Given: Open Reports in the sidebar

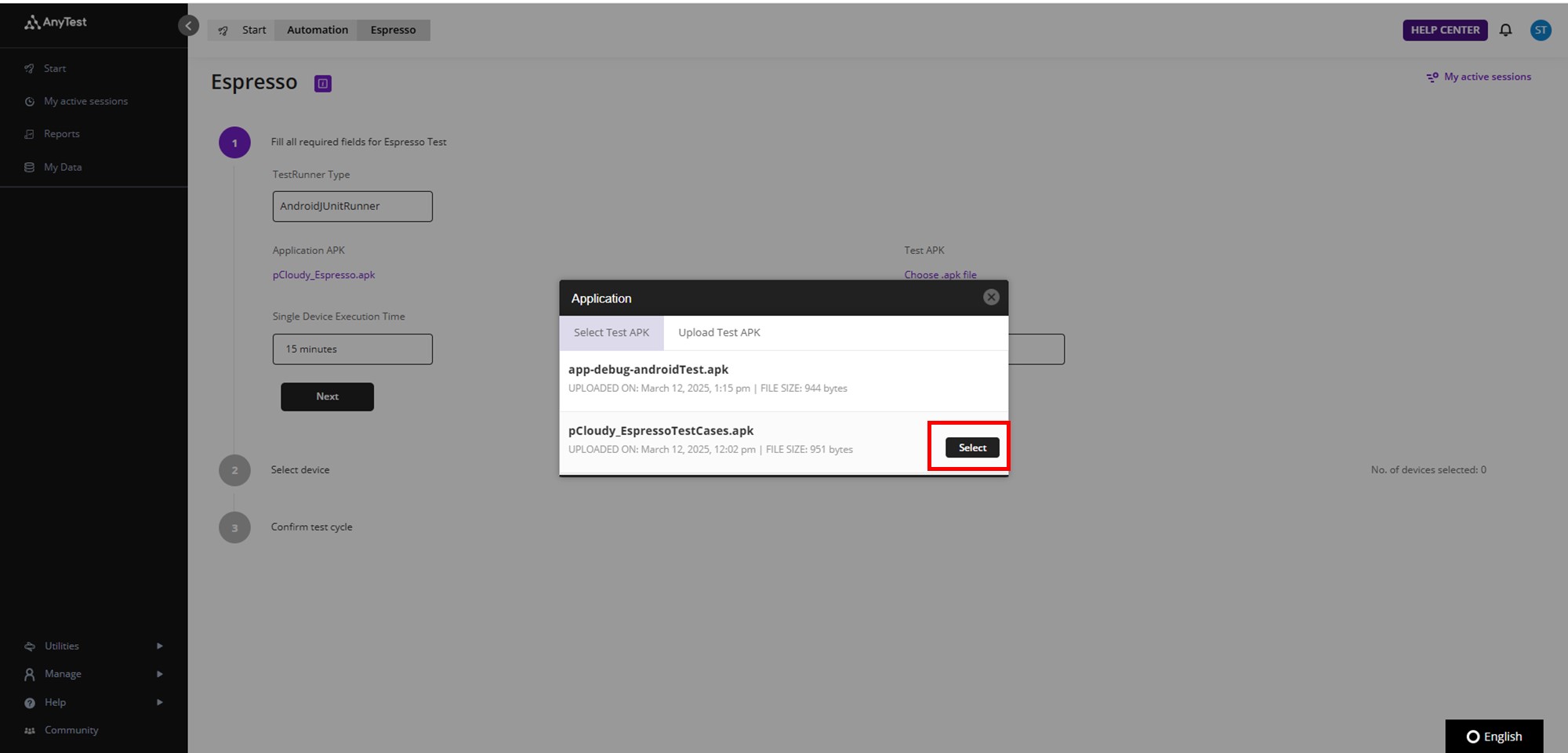Looking at the screenshot, I should point(62,134).
